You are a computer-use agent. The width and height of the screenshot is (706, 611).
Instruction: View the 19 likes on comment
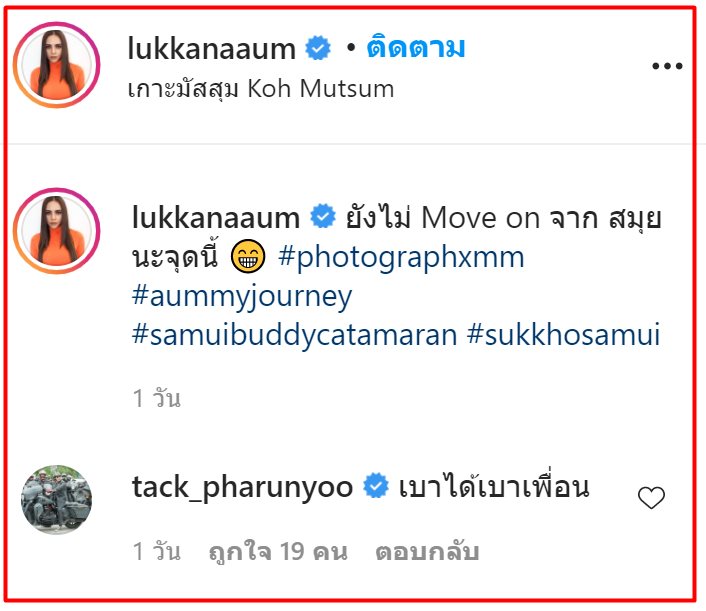click(x=278, y=552)
